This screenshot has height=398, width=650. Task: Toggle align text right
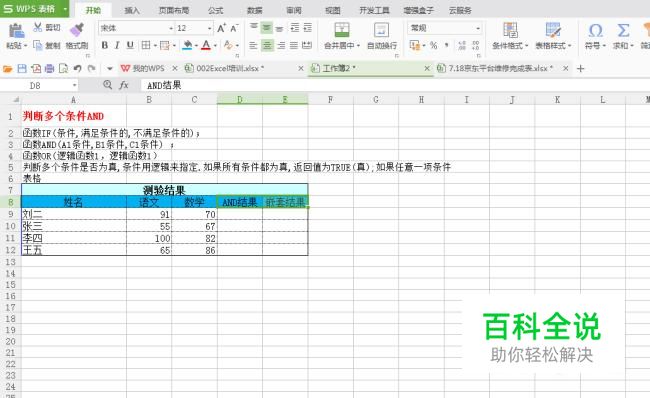point(281,45)
